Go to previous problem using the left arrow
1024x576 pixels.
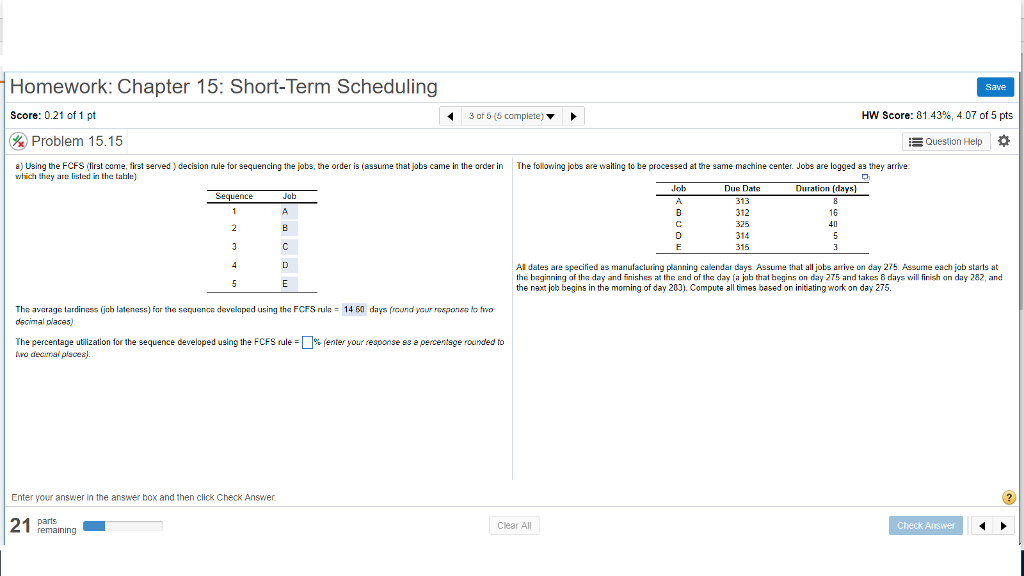(x=450, y=115)
